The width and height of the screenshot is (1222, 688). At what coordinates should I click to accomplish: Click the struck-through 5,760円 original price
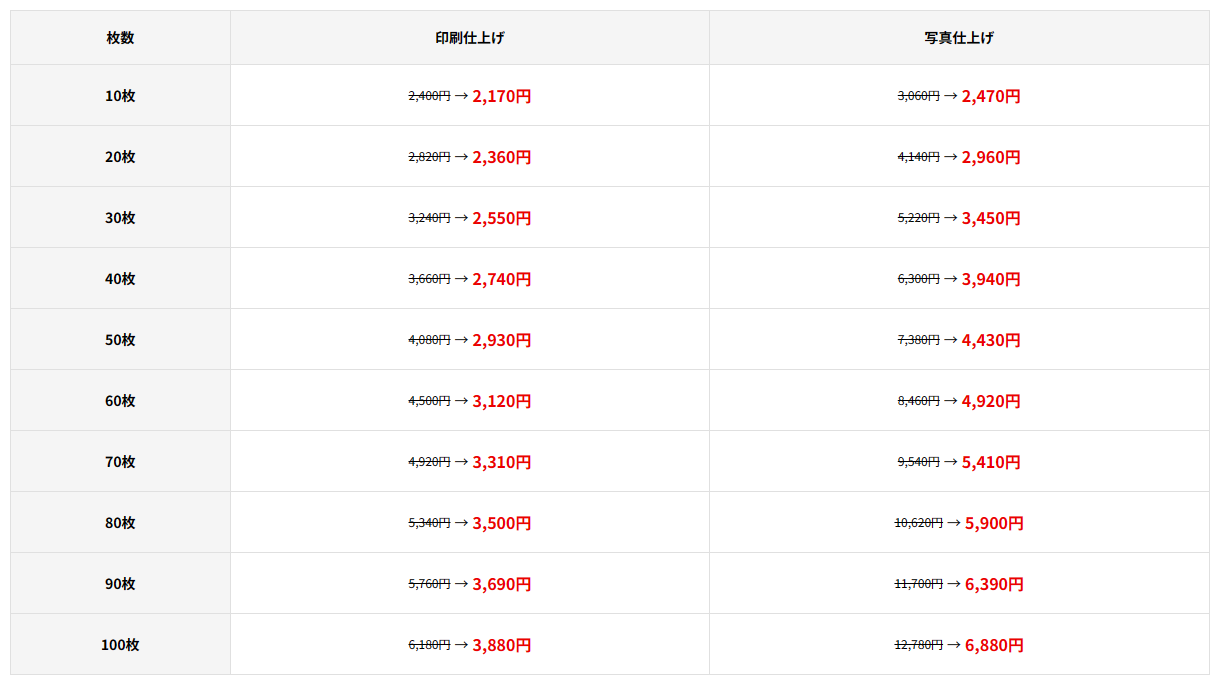pyautogui.click(x=429, y=584)
